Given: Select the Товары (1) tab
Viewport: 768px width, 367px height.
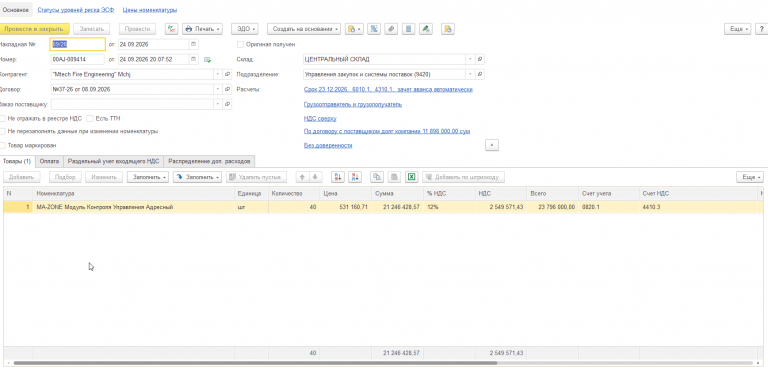Looking at the screenshot, I should [16, 161].
